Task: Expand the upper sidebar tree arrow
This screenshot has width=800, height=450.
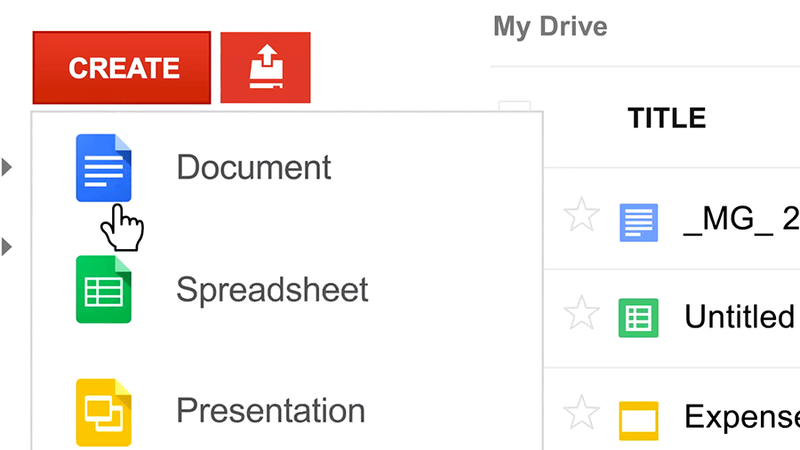Action: point(7,167)
